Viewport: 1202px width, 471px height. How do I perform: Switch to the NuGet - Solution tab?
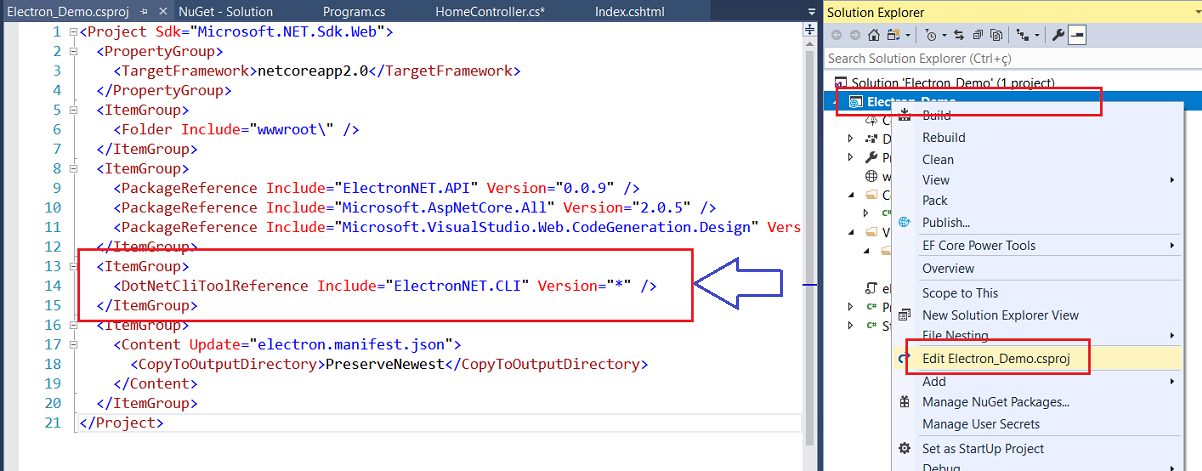tap(225, 11)
